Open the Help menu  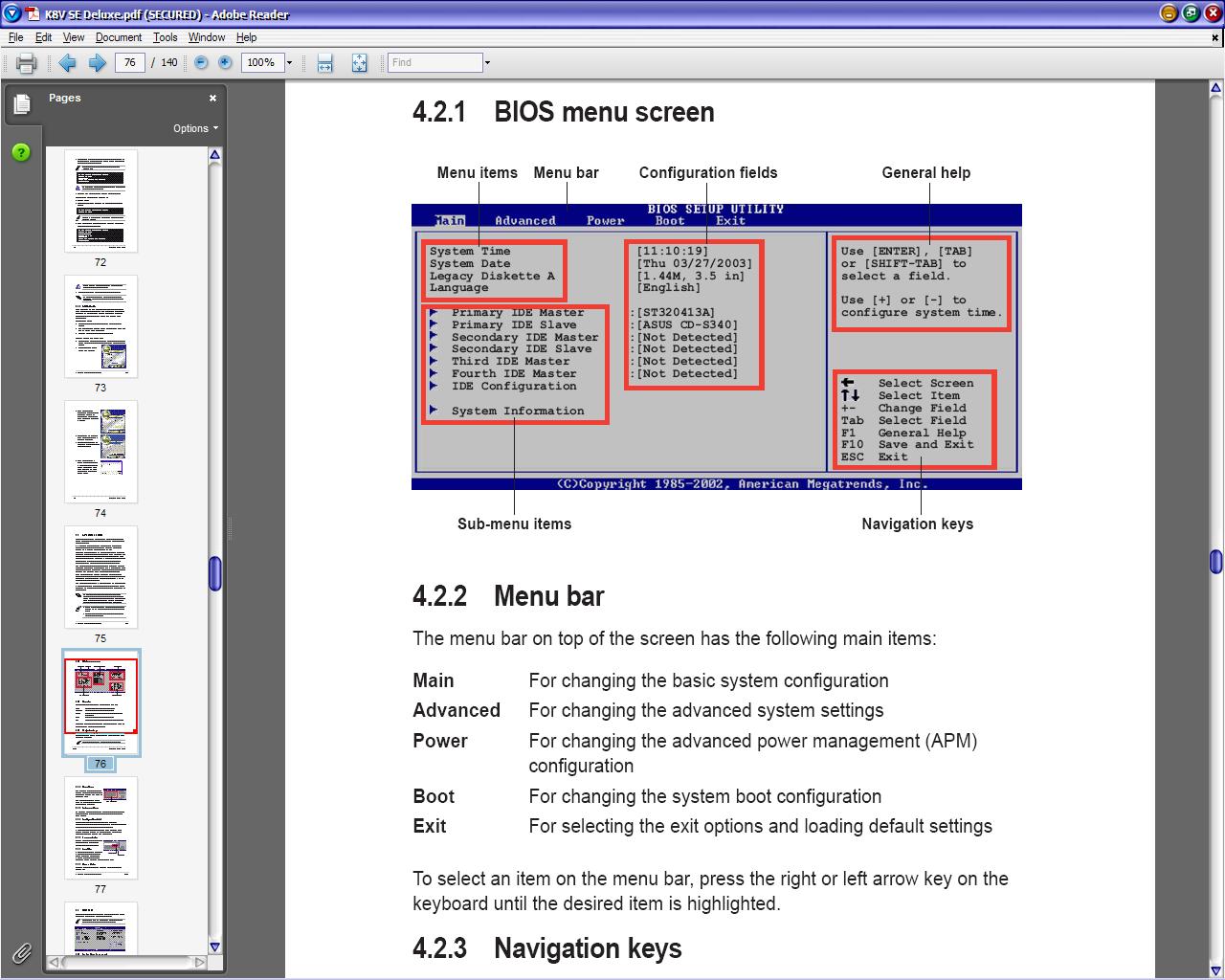[246, 37]
